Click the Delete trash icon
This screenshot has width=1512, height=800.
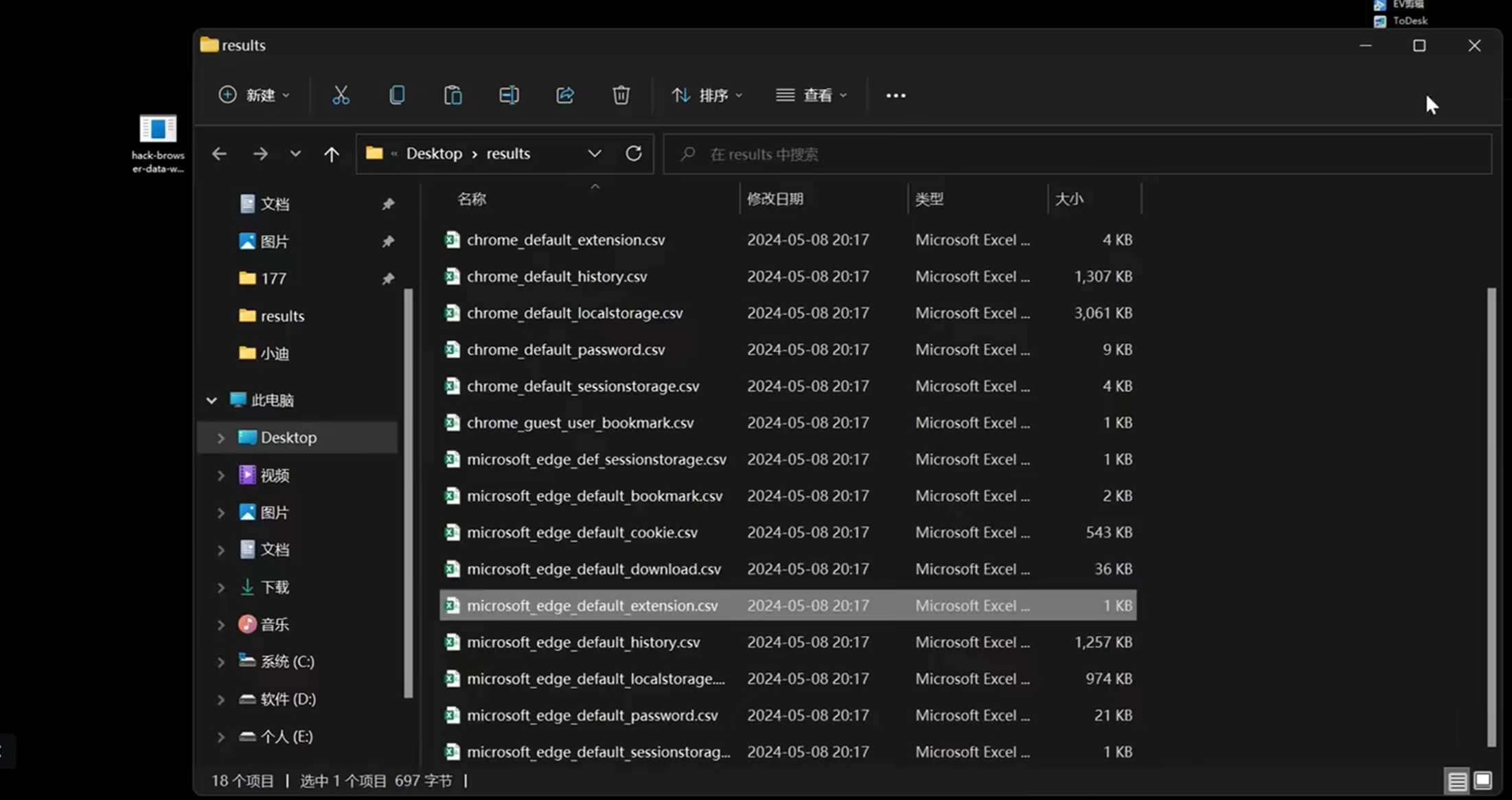point(621,95)
